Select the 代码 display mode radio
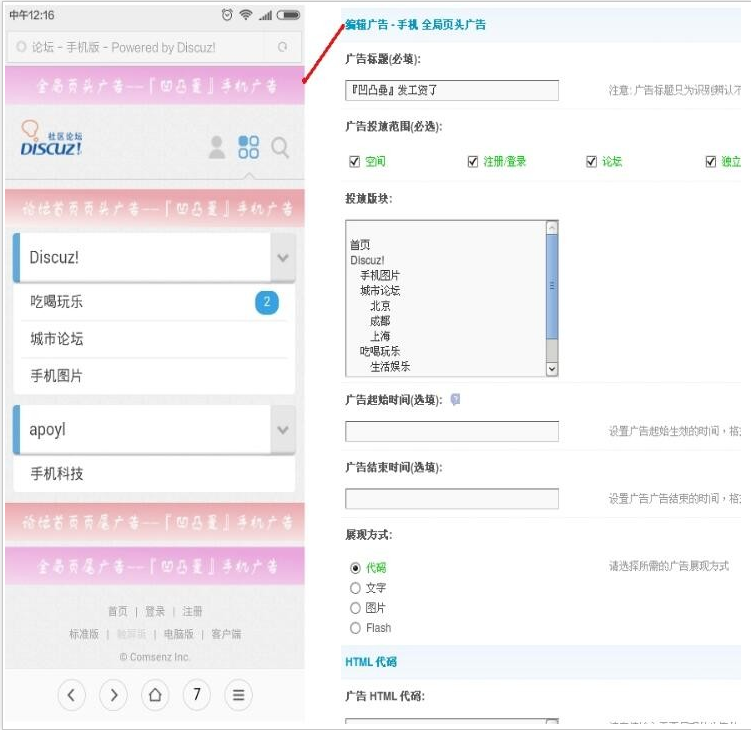751x730 pixels. point(355,568)
